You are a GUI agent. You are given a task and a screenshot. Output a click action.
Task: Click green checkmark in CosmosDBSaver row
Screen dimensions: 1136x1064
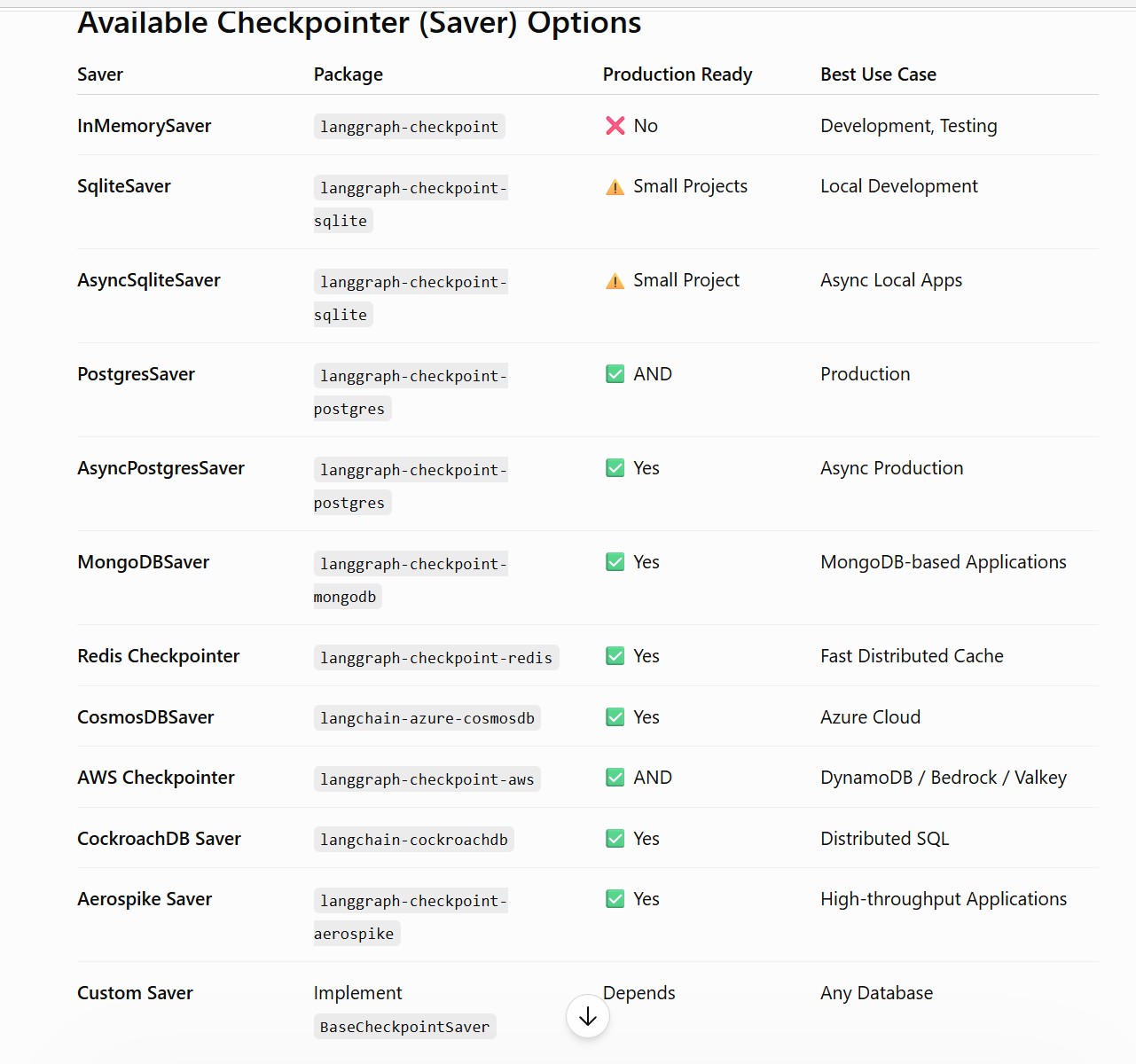coord(615,717)
